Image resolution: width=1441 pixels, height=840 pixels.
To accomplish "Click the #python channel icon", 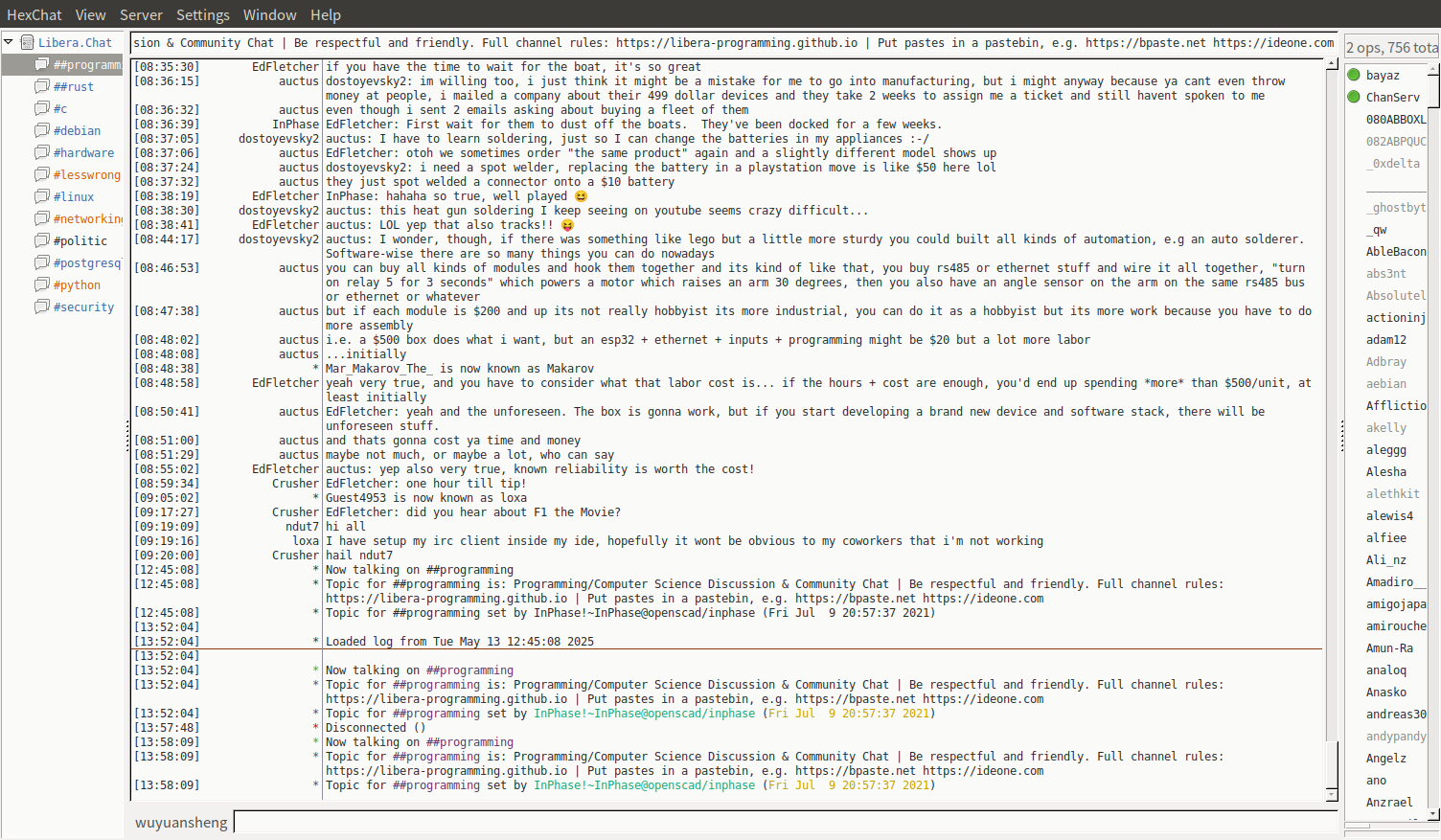I will pyautogui.click(x=42, y=284).
